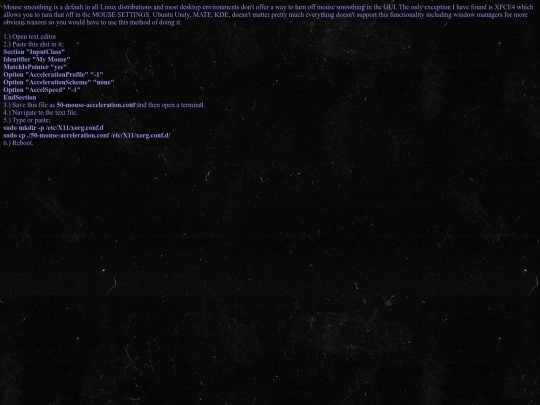
Task: Click the step '1.) Open text editor'
Action: coord(30,37)
